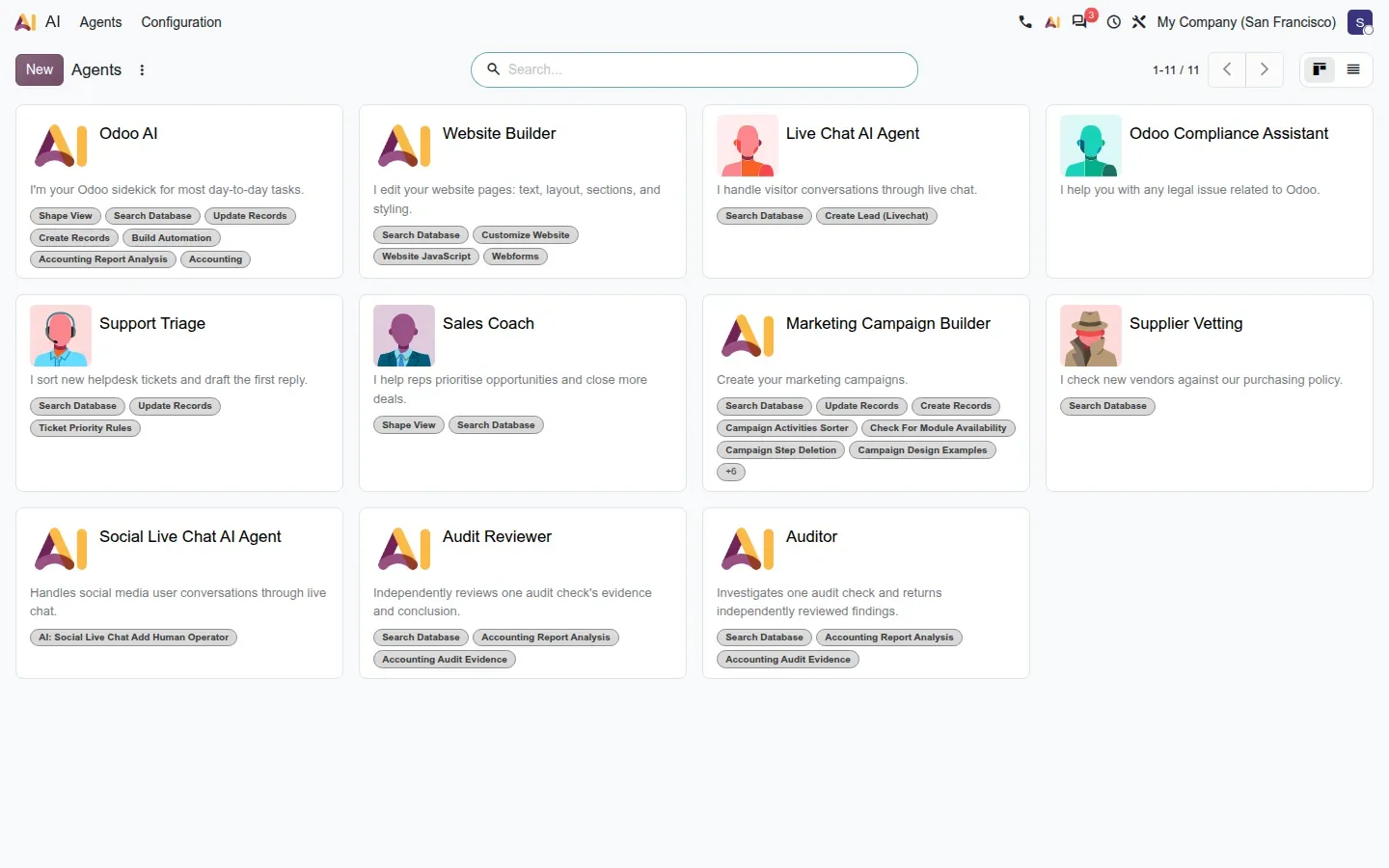Click the 1-11 / 11 pager counter
The height and width of the screenshot is (868, 1389).
point(1176,69)
